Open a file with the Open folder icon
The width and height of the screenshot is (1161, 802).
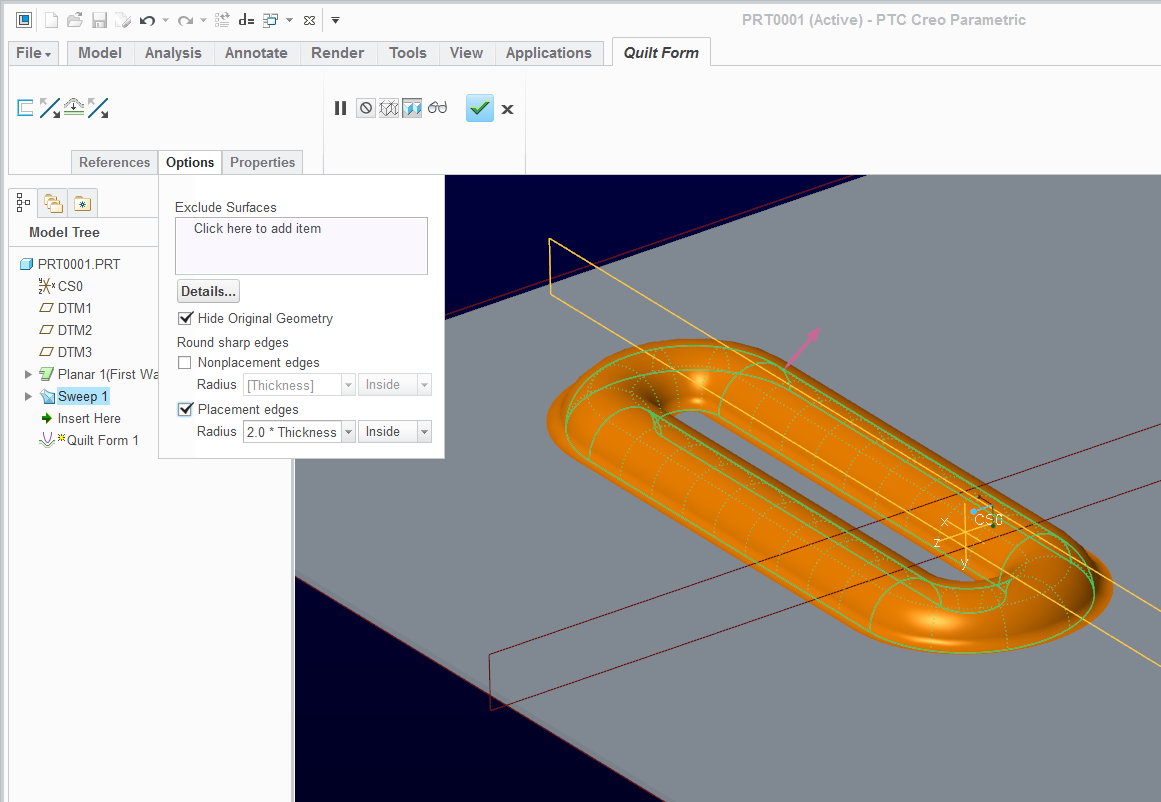[75, 20]
